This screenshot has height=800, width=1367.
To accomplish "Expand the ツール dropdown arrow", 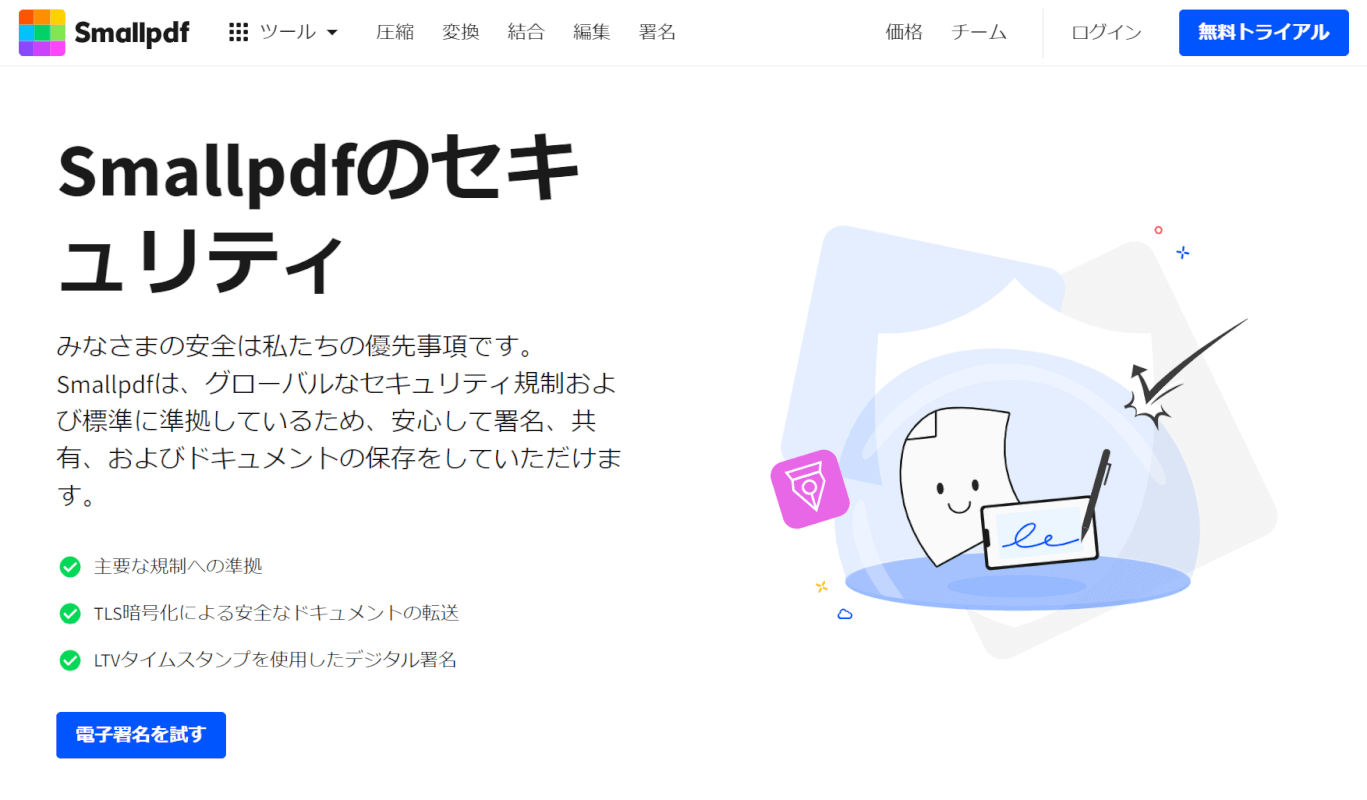I will tap(332, 33).
